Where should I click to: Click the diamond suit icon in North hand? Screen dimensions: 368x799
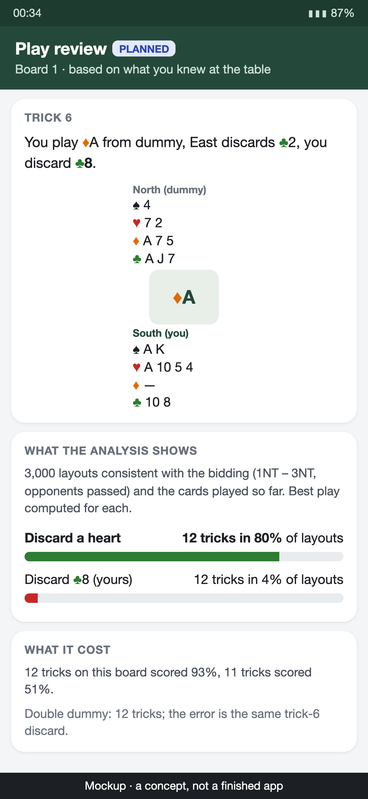[136, 241]
